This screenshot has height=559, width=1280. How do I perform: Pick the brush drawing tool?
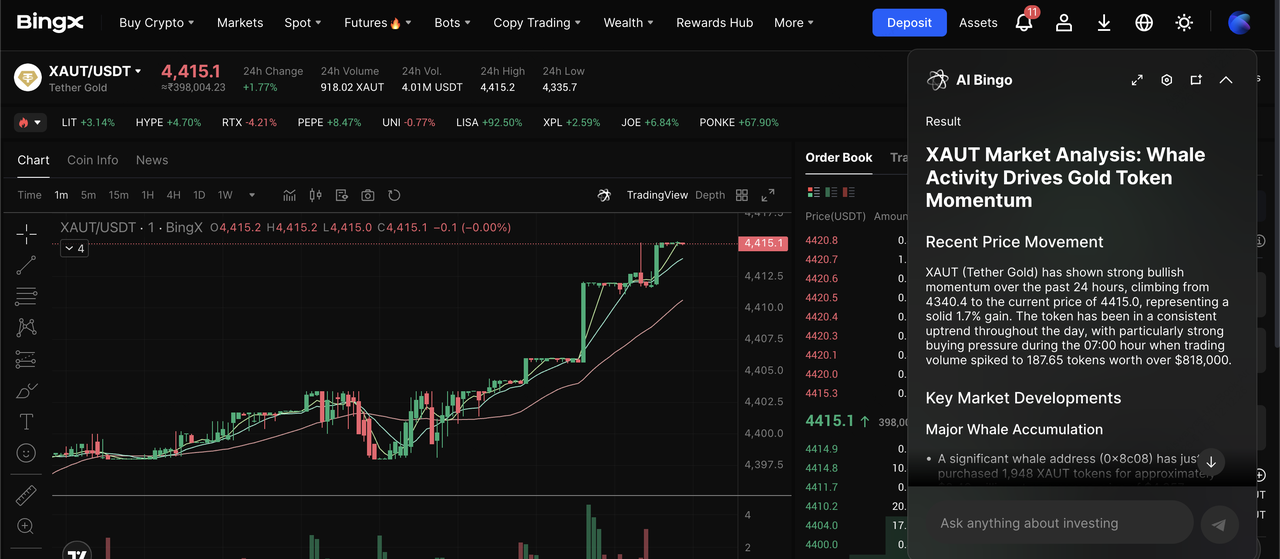[26, 390]
